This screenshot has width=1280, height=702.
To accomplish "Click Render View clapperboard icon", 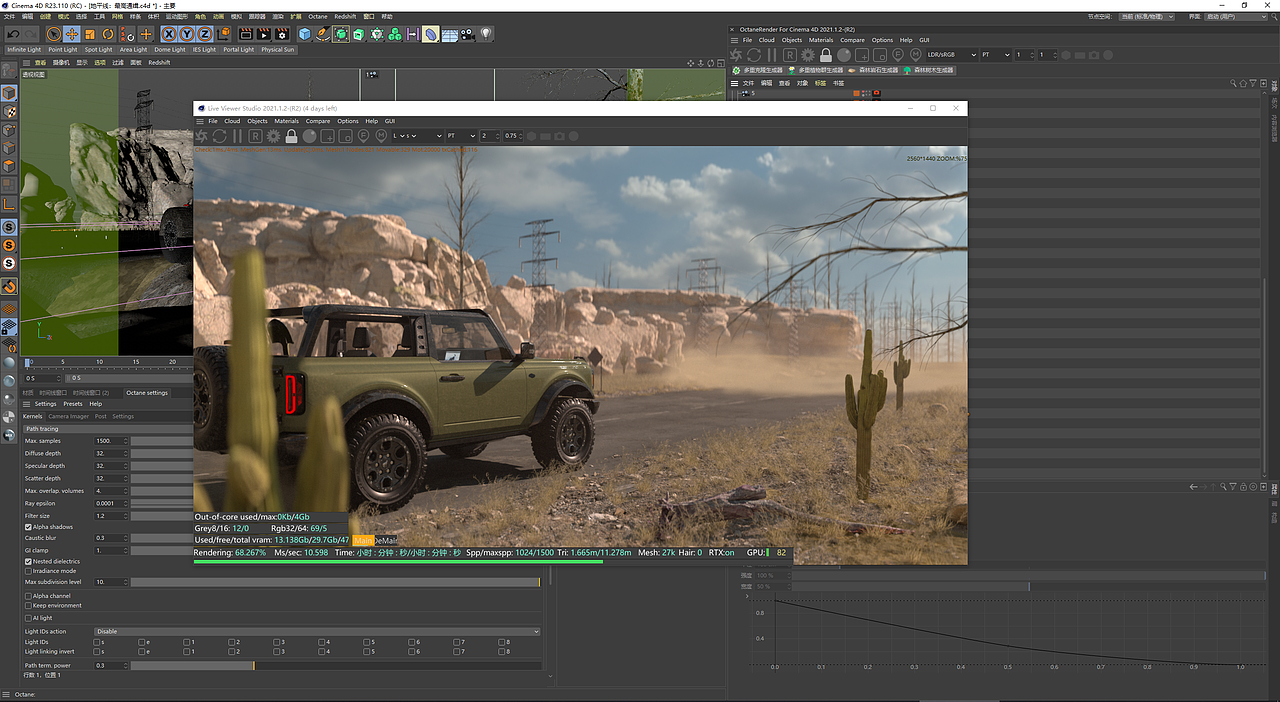I will tap(246, 34).
